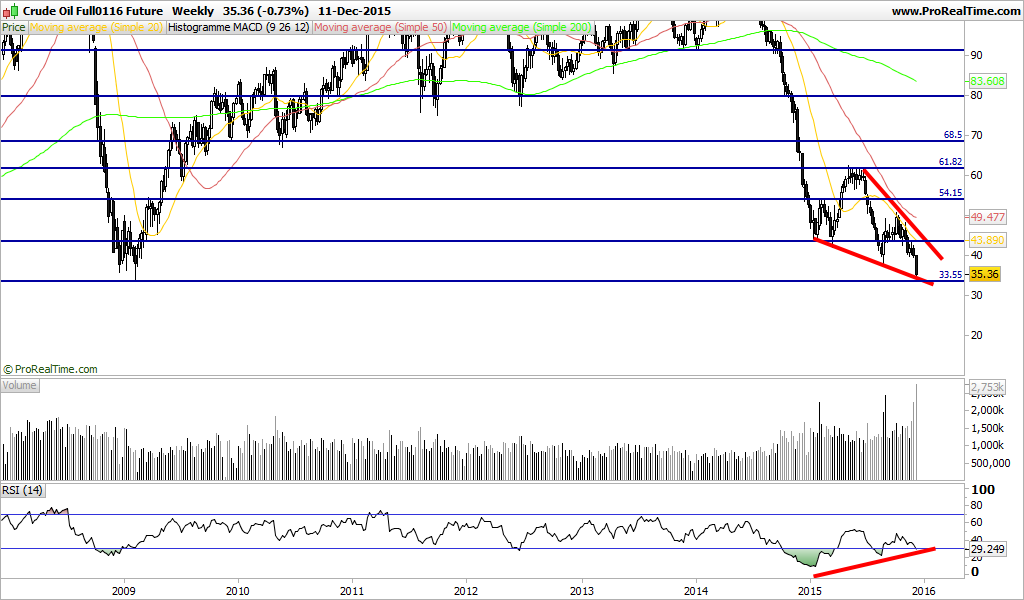The image size is (1024, 600).
Task: Click the 2015 year label on time axis
Action: click(810, 592)
